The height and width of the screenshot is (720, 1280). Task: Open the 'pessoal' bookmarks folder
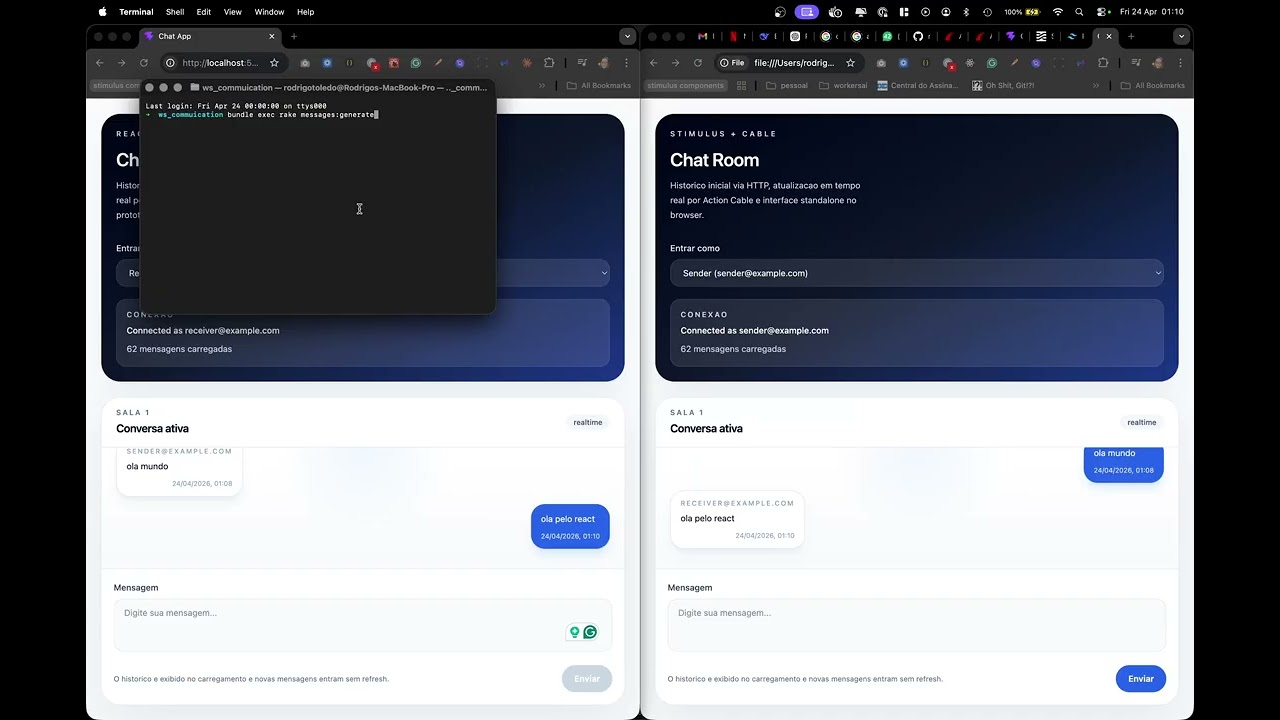tap(787, 86)
